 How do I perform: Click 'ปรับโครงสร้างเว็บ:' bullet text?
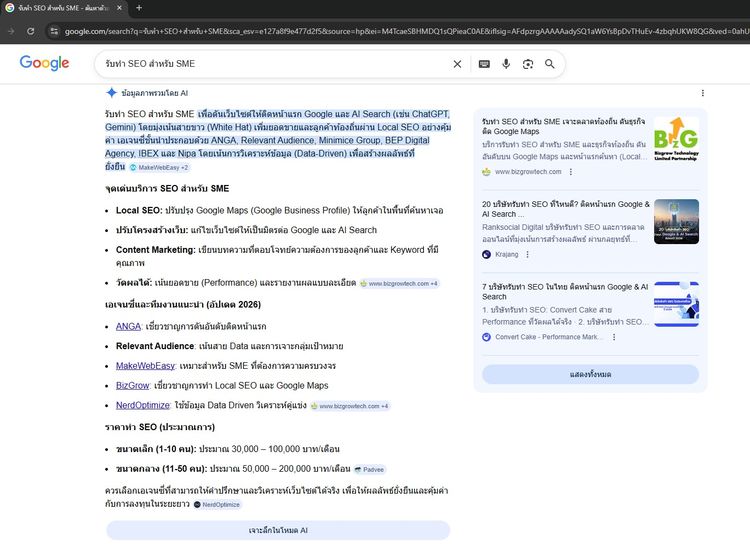(x=152, y=230)
